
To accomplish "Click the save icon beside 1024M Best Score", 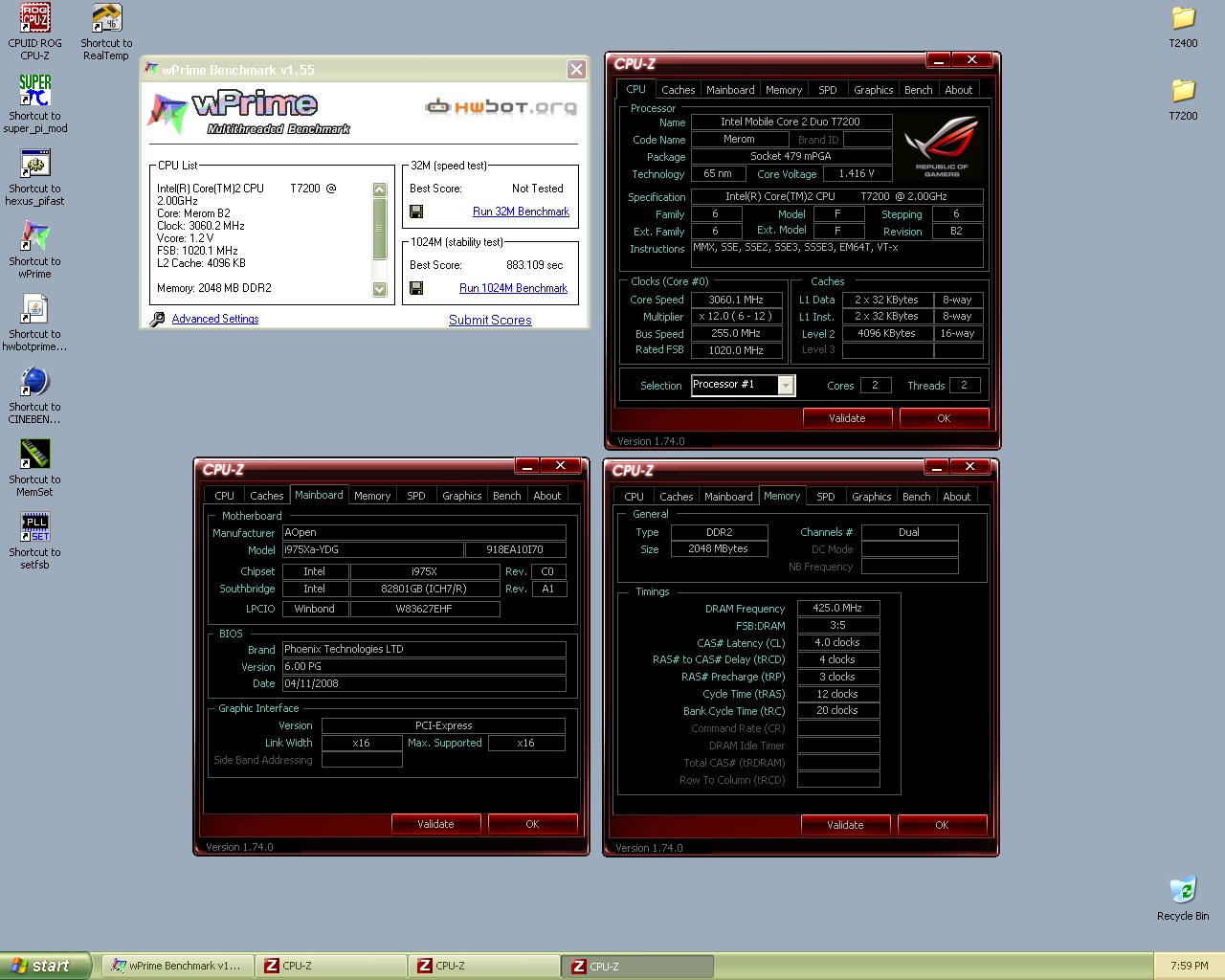I will tap(416, 288).
